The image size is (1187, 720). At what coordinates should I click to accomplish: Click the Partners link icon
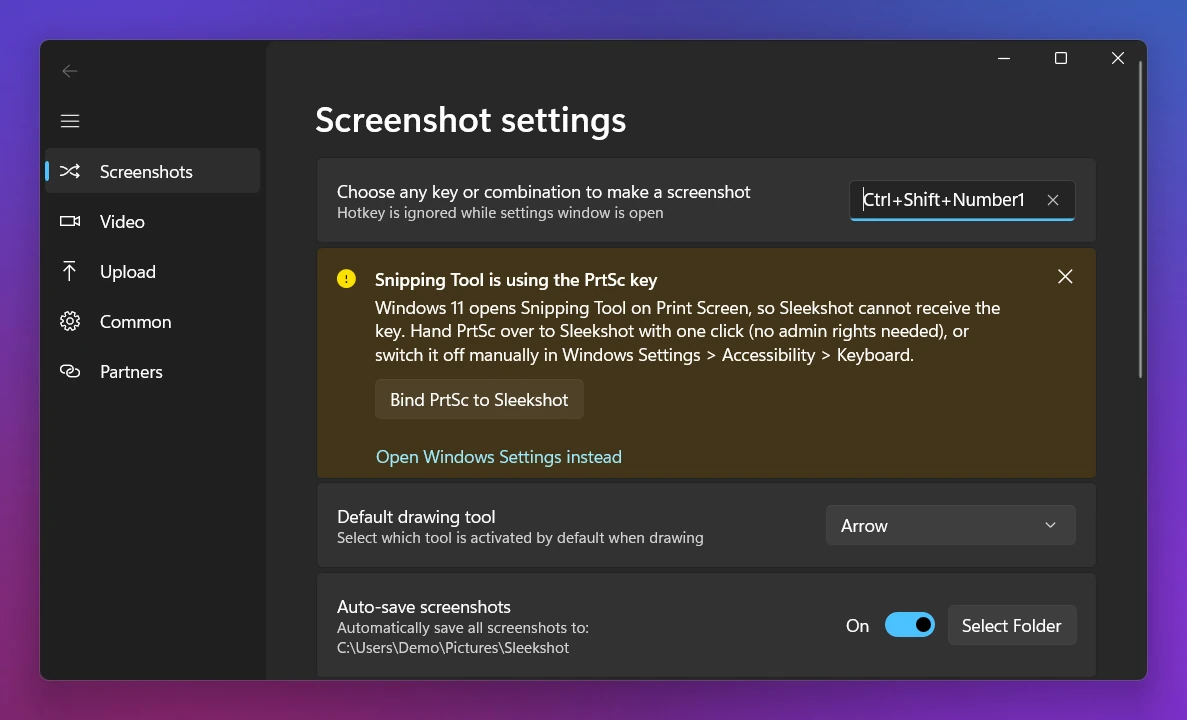[70, 371]
